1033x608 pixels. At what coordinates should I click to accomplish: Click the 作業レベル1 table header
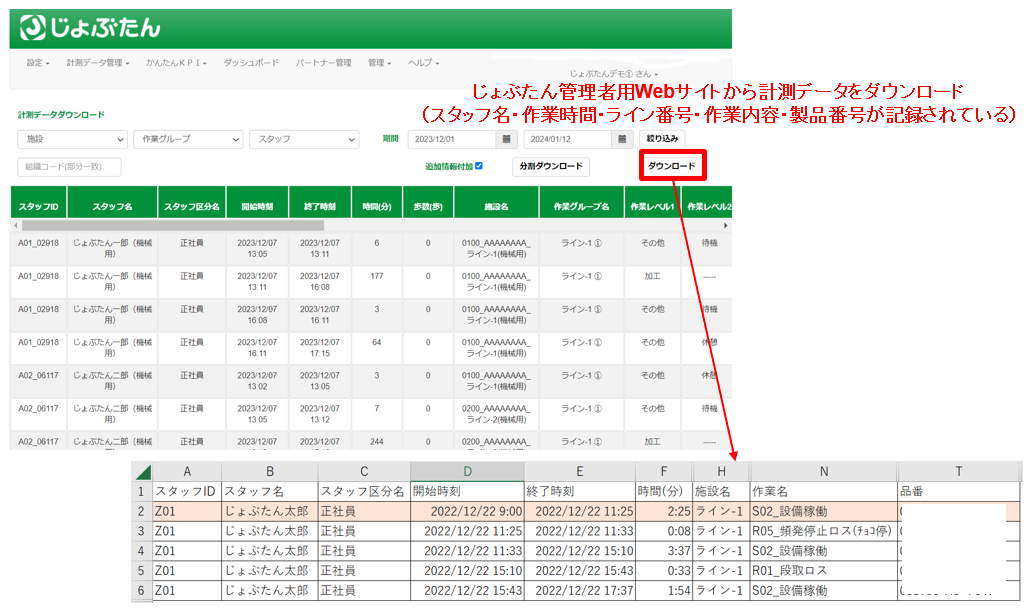pyautogui.click(x=653, y=202)
